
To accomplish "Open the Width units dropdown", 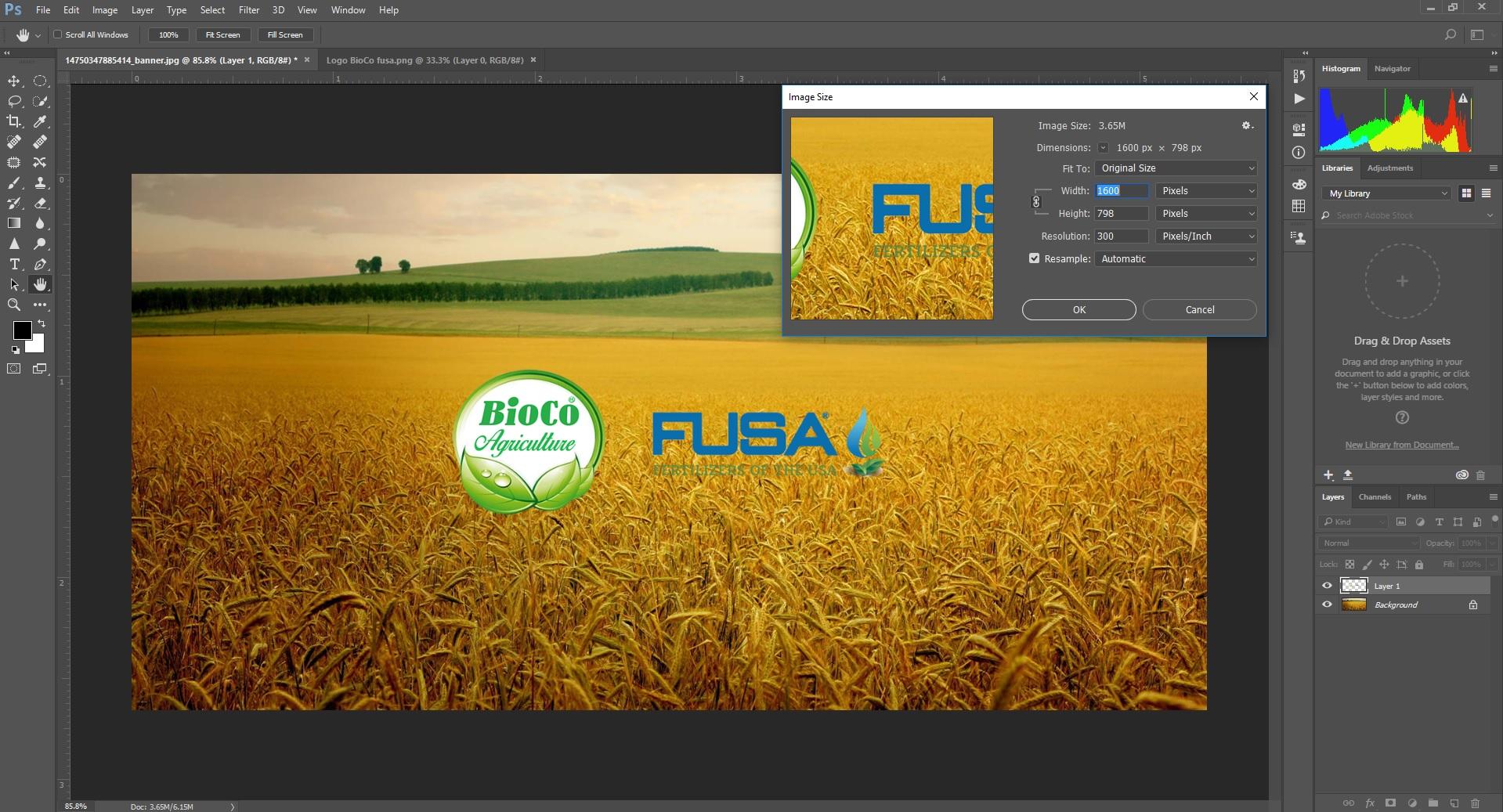I will click(1206, 191).
